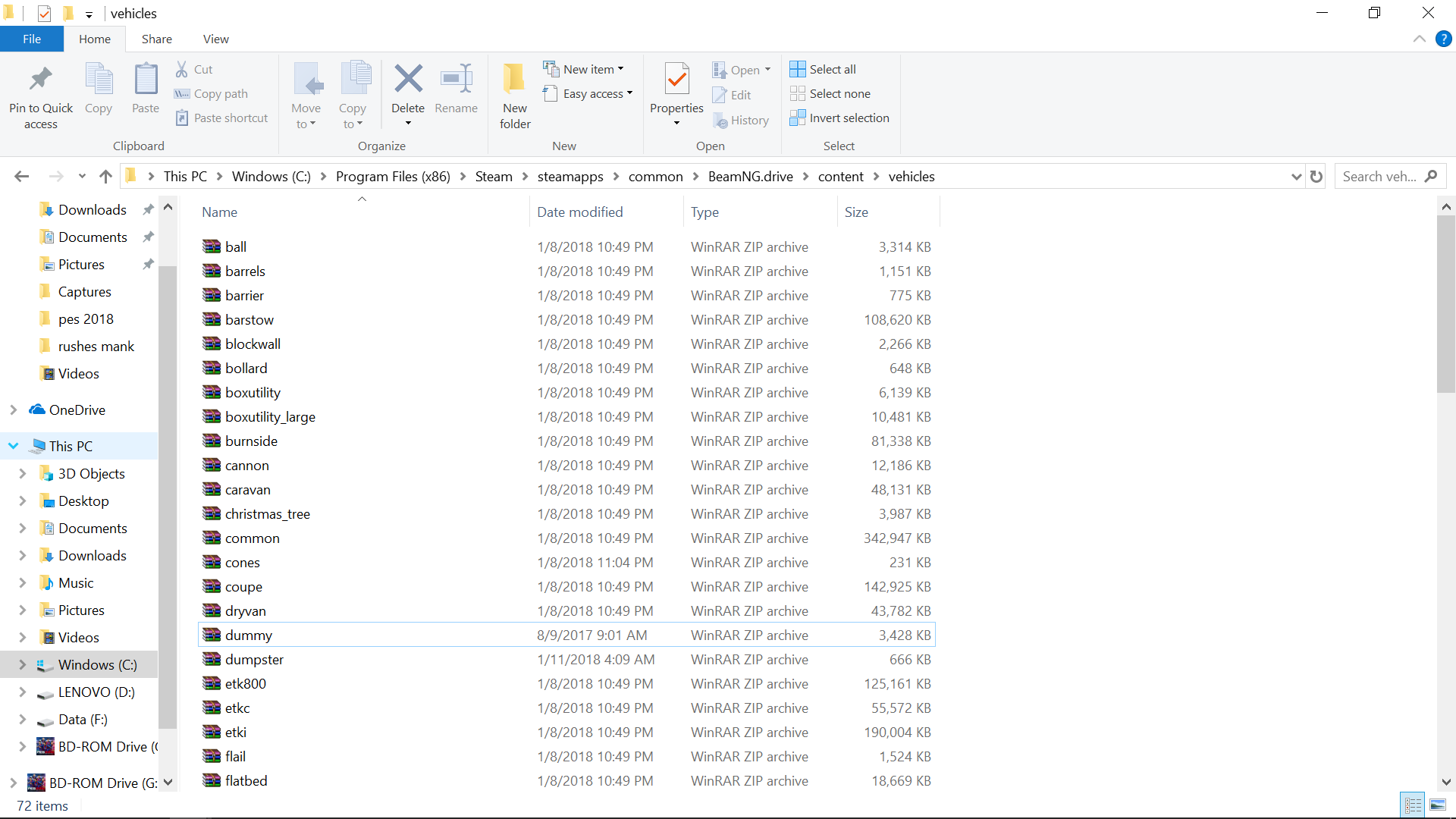Click Paste shortcut command
This screenshot has height=819, width=1456.
pyautogui.click(x=221, y=118)
